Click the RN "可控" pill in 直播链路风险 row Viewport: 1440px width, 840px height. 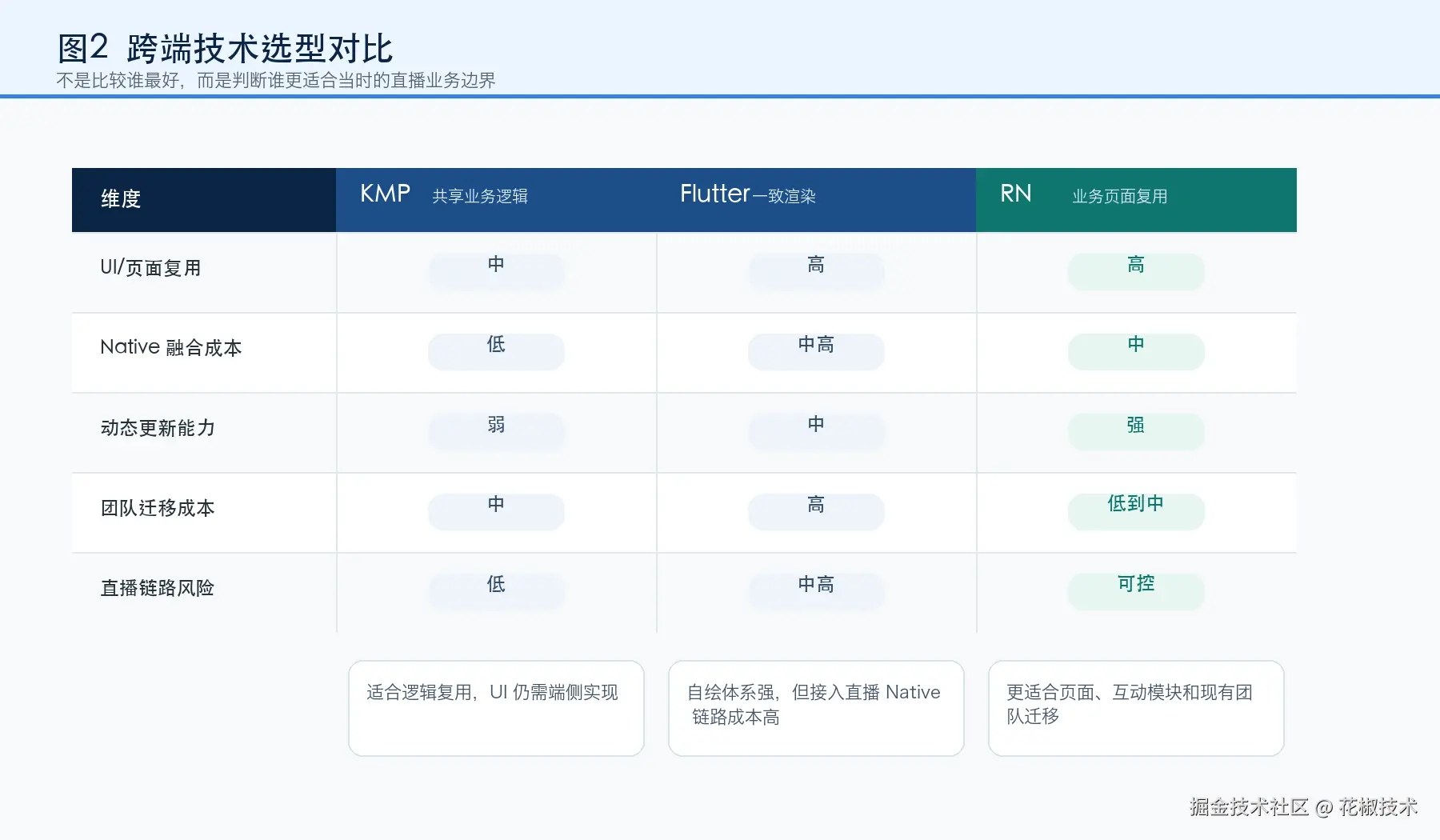(1136, 591)
